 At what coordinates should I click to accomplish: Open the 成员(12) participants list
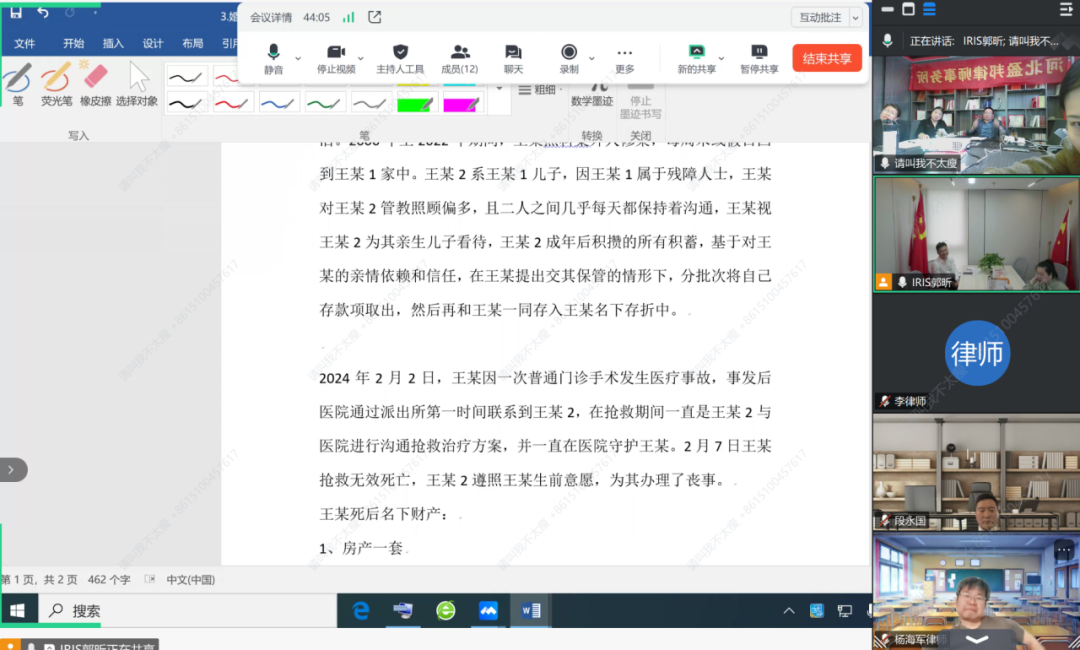click(x=458, y=57)
